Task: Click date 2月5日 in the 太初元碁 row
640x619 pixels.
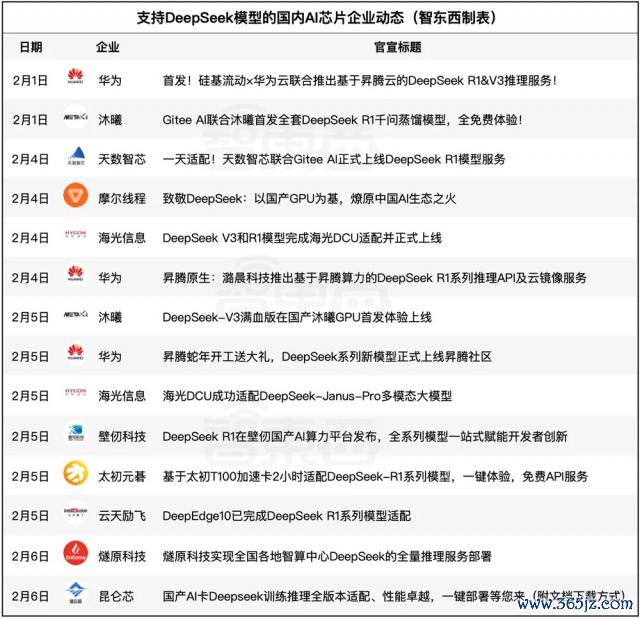Action: coord(30,476)
